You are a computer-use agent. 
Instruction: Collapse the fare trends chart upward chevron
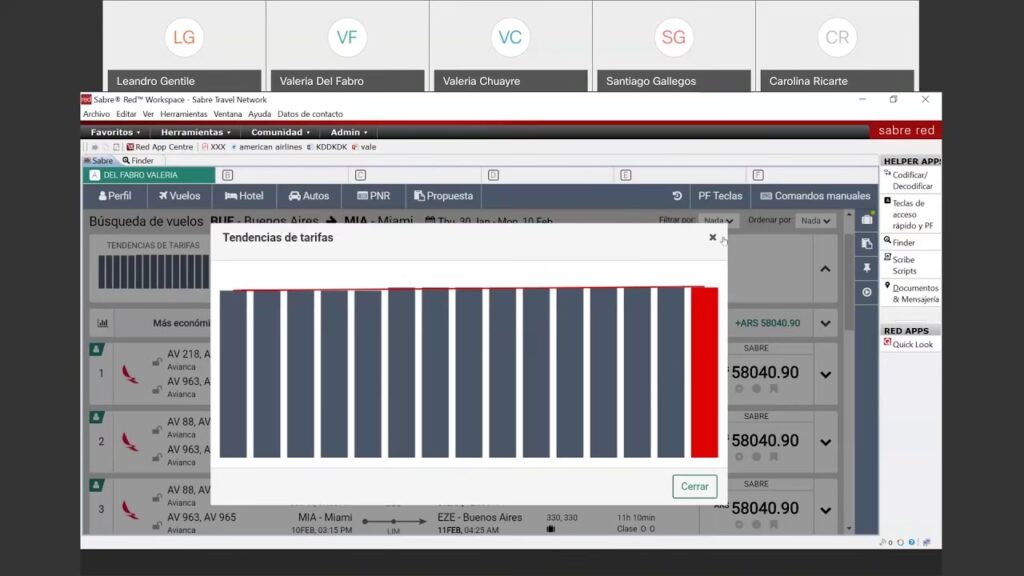(825, 269)
